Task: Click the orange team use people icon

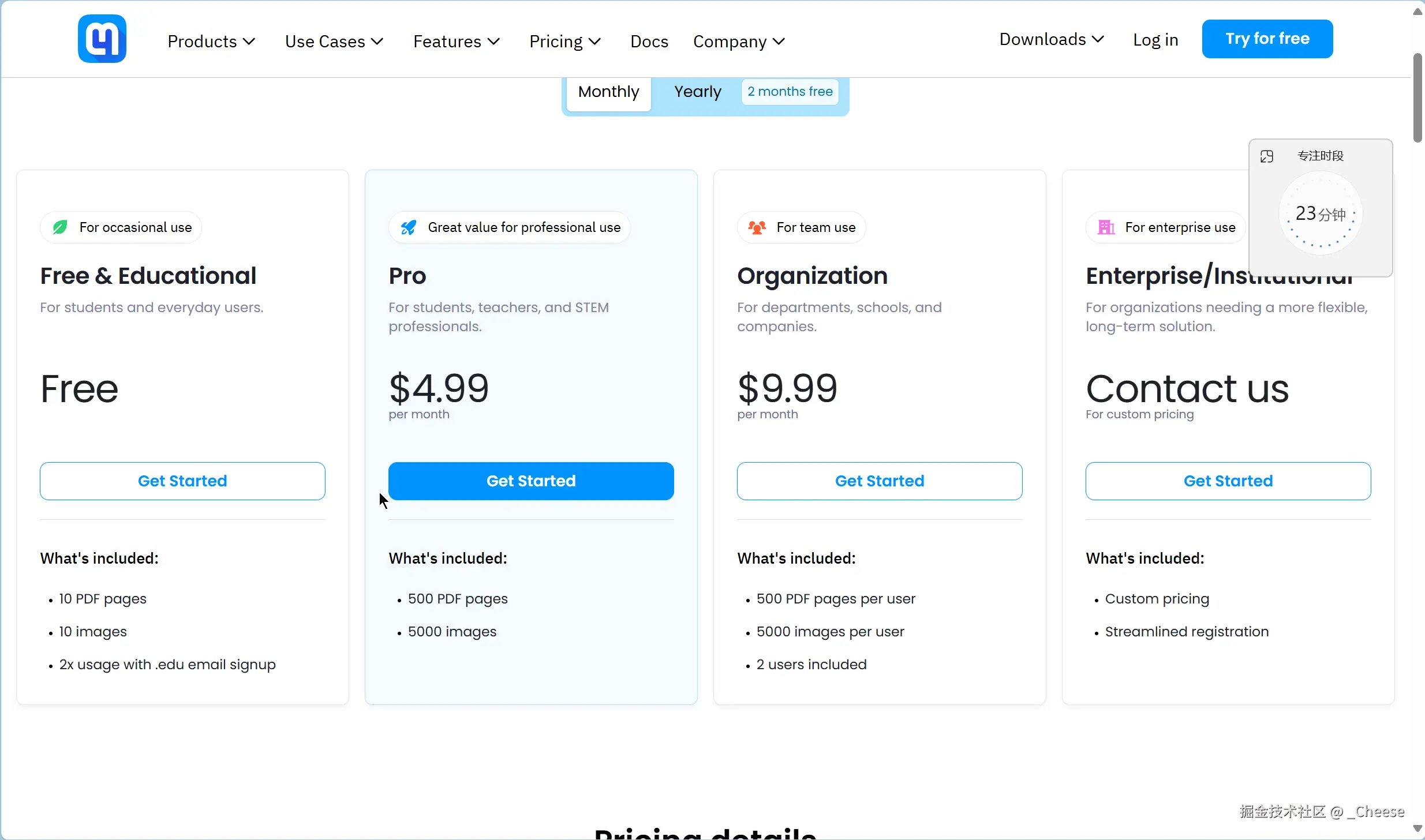Action: (757, 227)
